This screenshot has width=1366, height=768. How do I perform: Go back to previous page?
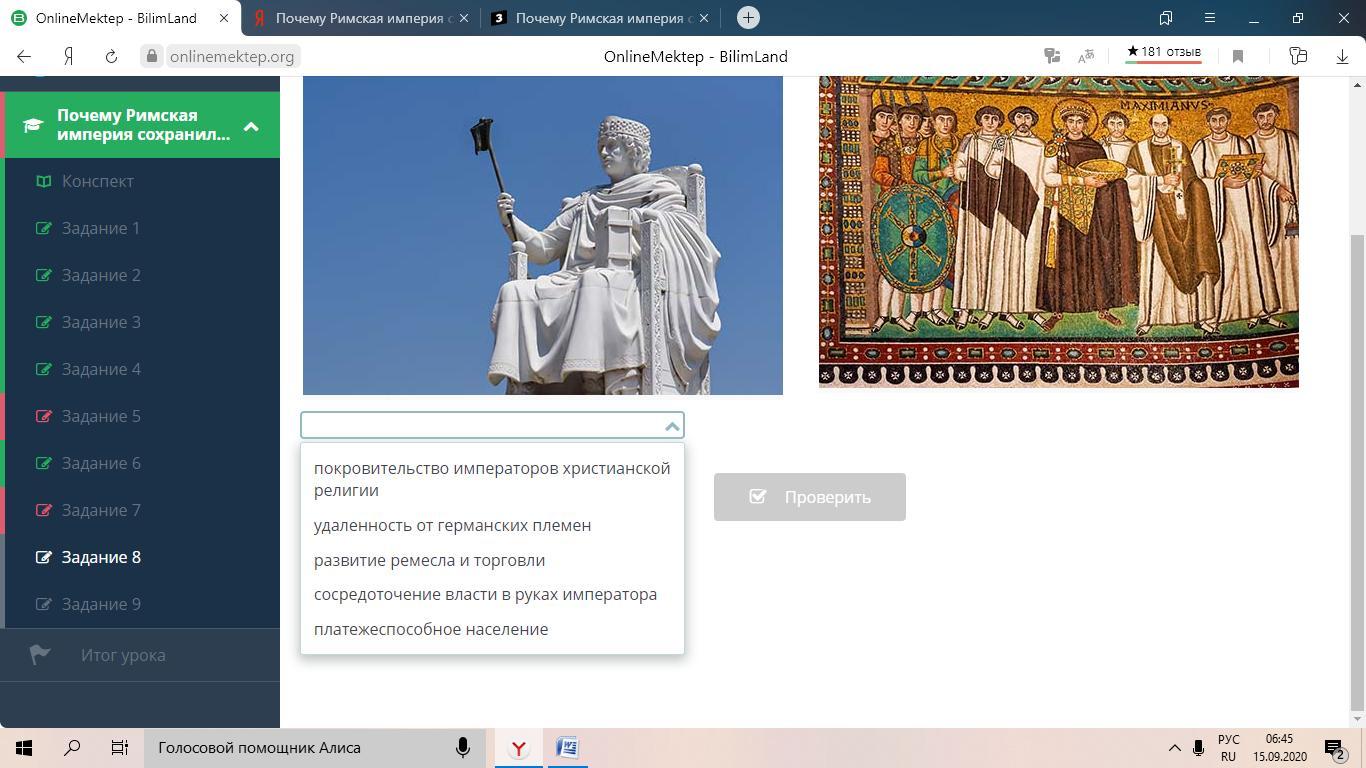point(24,56)
